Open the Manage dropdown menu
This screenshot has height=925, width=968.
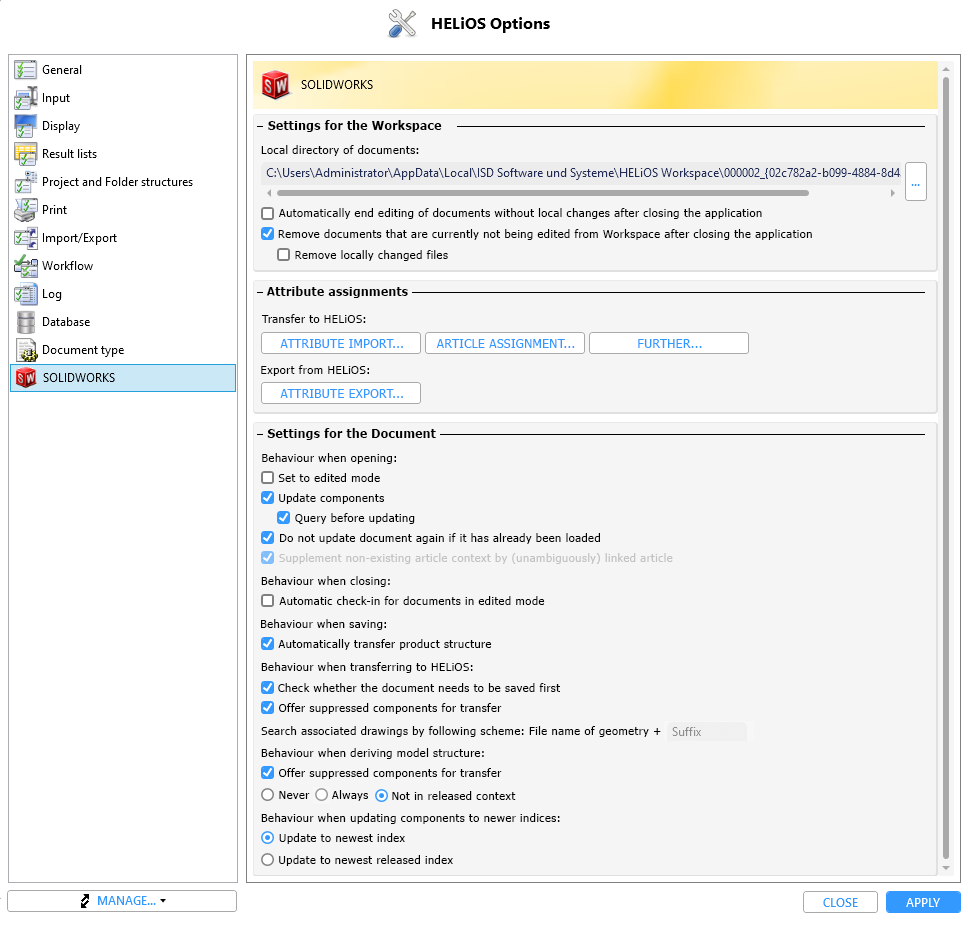(x=122, y=901)
